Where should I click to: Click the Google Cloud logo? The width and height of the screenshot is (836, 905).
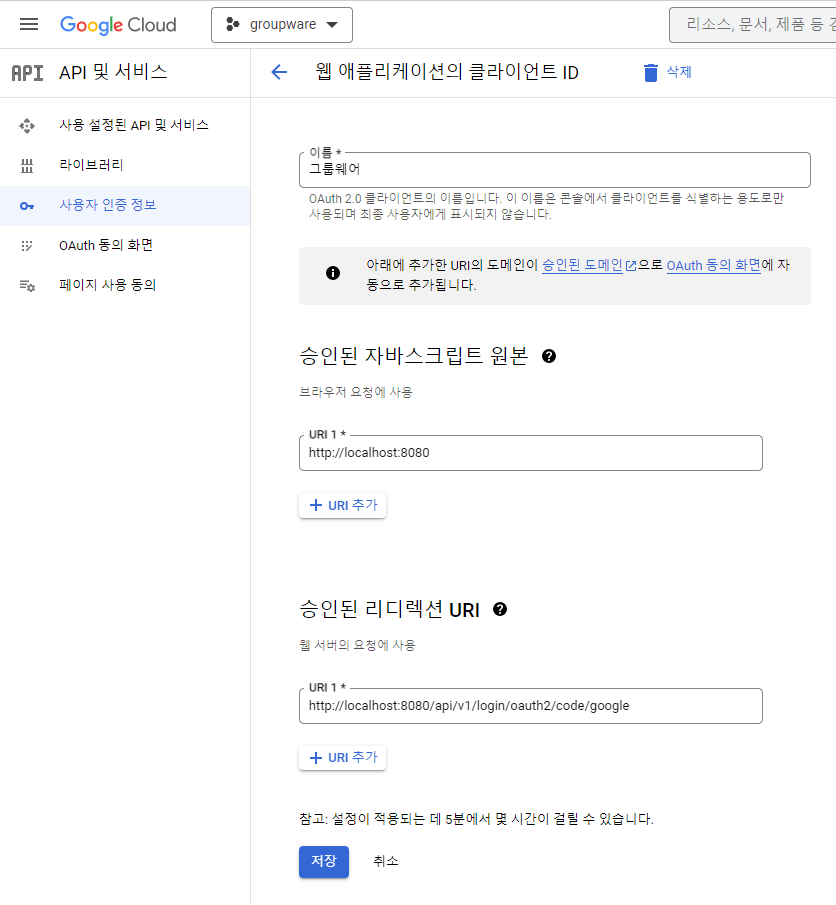point(118,24)
